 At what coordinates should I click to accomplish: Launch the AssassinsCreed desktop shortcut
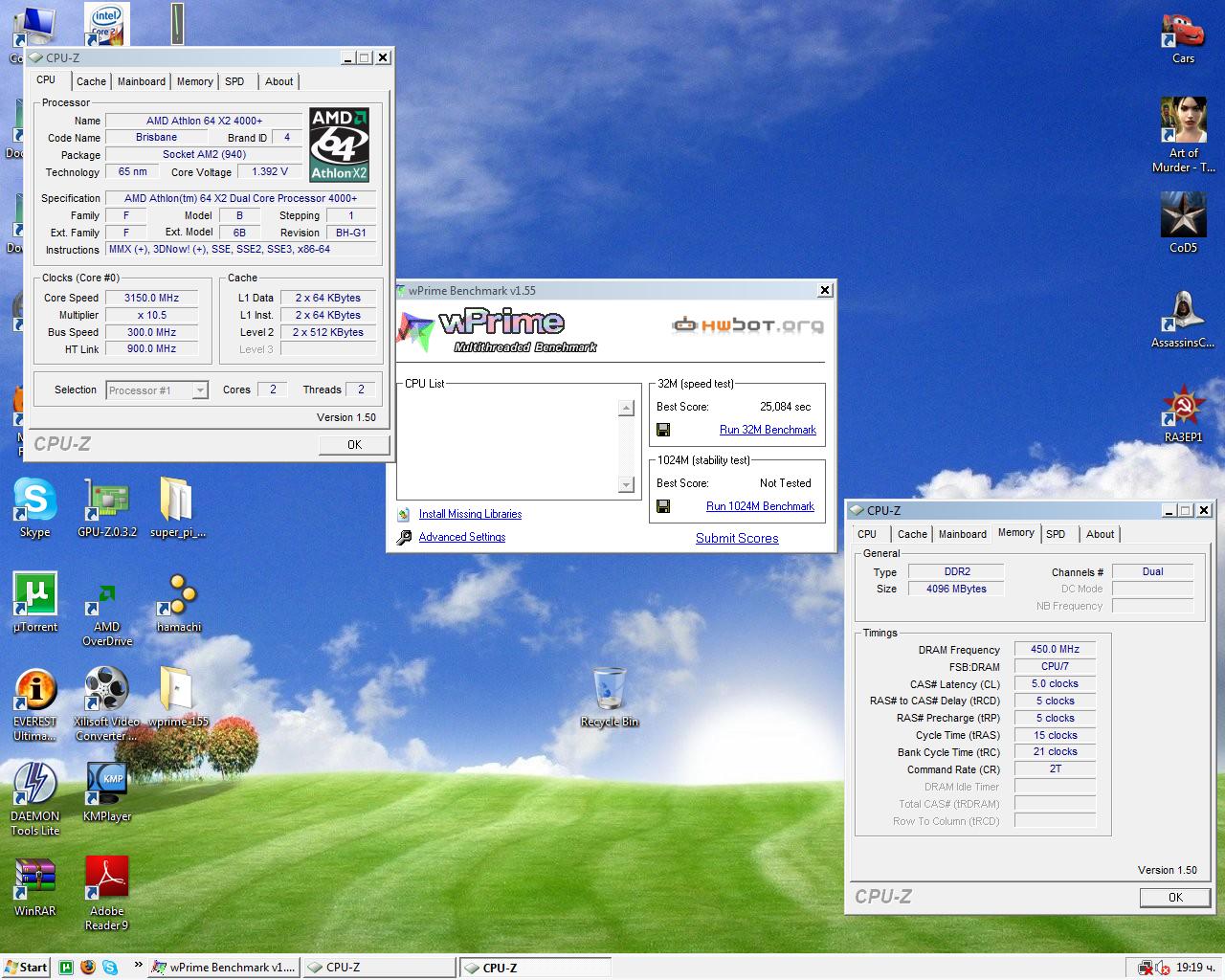coord(1183,318)
